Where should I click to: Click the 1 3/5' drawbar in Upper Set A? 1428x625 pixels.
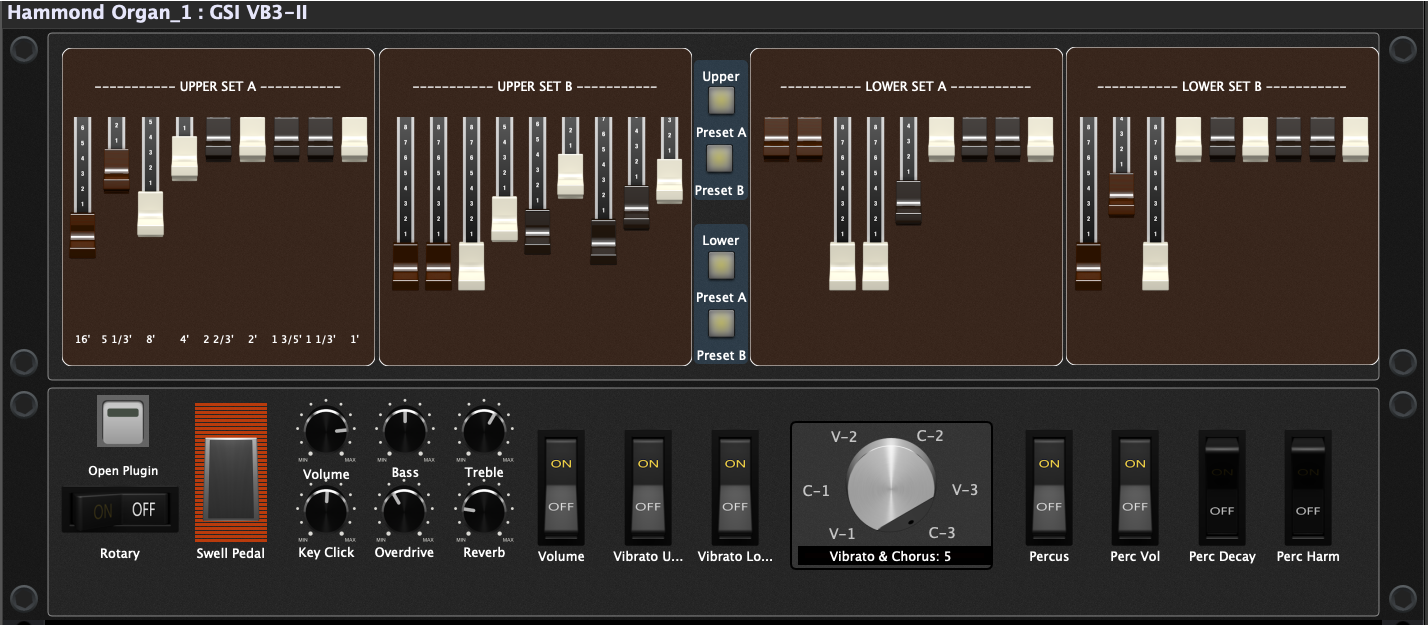click(287, 139)
